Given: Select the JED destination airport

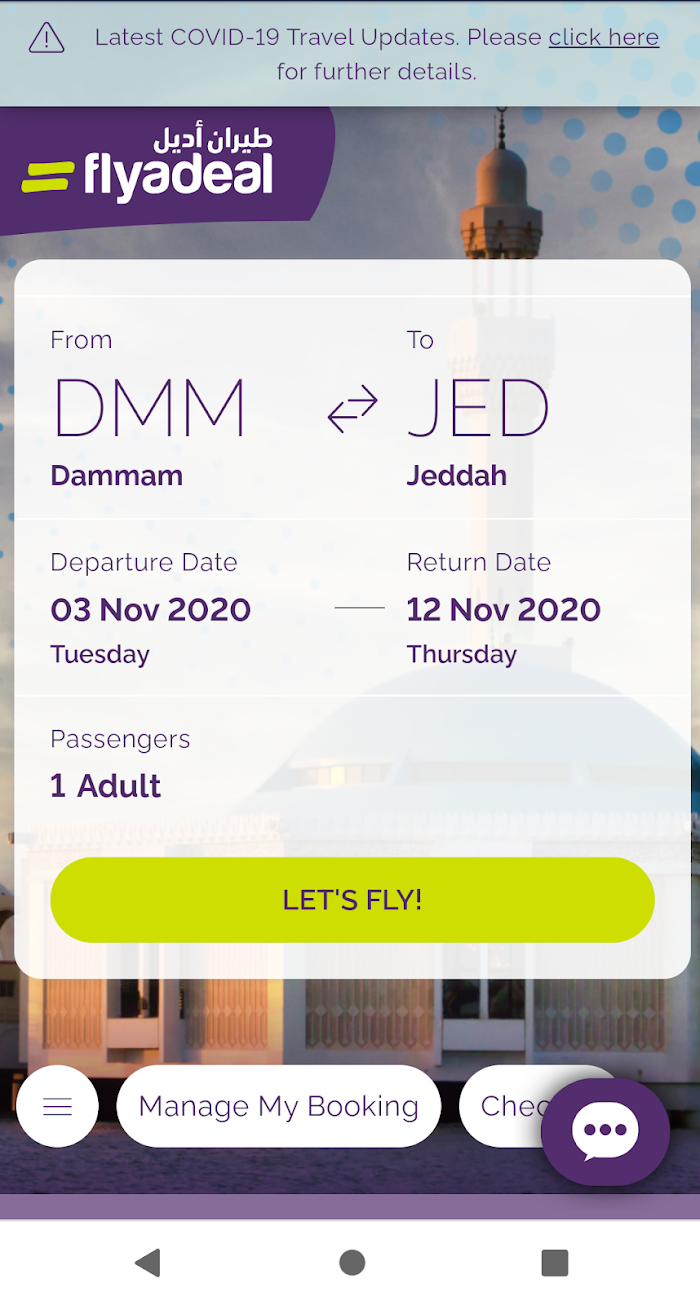Looking at the screenshot, I should click(478, 408).
